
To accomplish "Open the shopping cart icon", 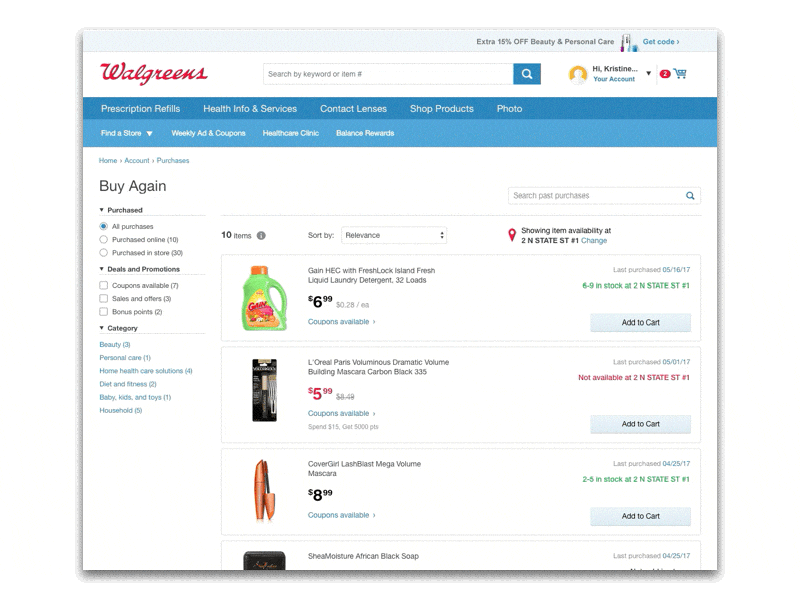I will (680, 73).
